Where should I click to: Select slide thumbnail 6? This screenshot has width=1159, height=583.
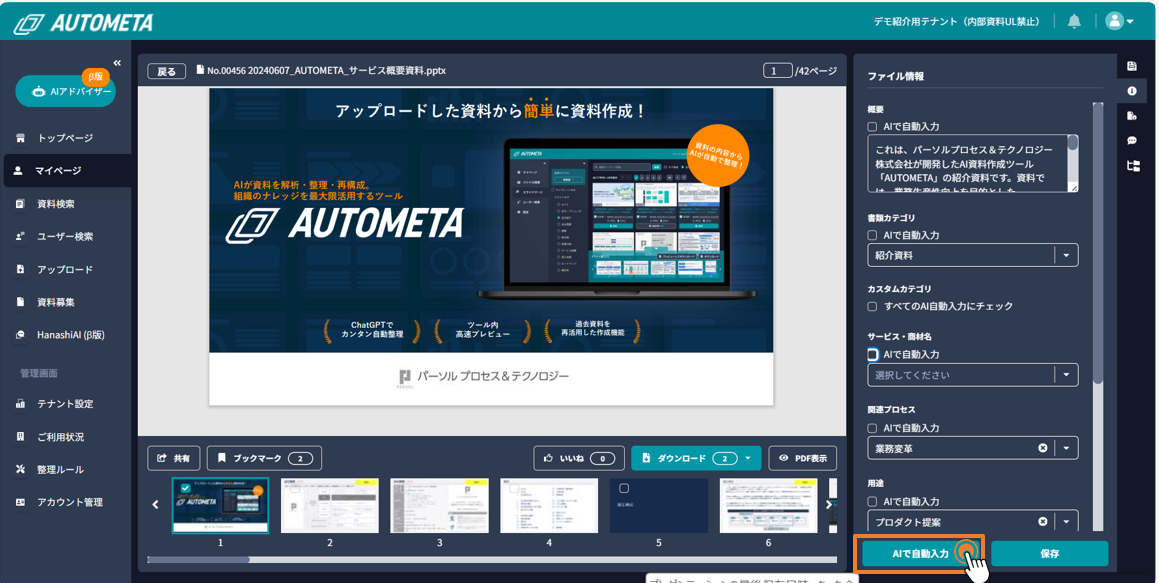coord(768,505)
